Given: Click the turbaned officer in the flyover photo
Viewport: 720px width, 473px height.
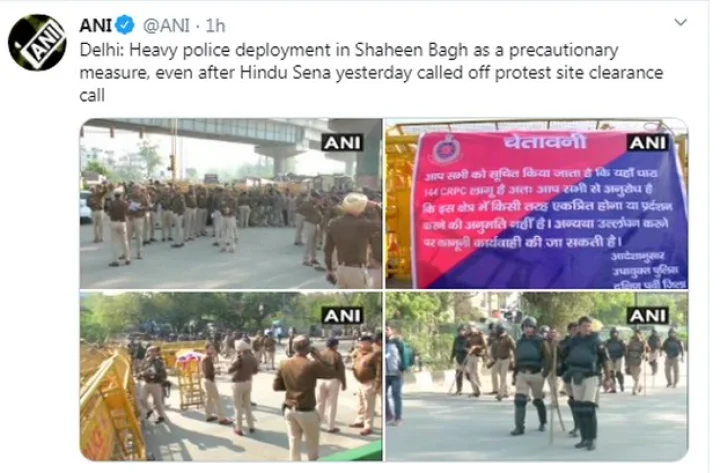Looking at the screenshot, I should point(351,239).
